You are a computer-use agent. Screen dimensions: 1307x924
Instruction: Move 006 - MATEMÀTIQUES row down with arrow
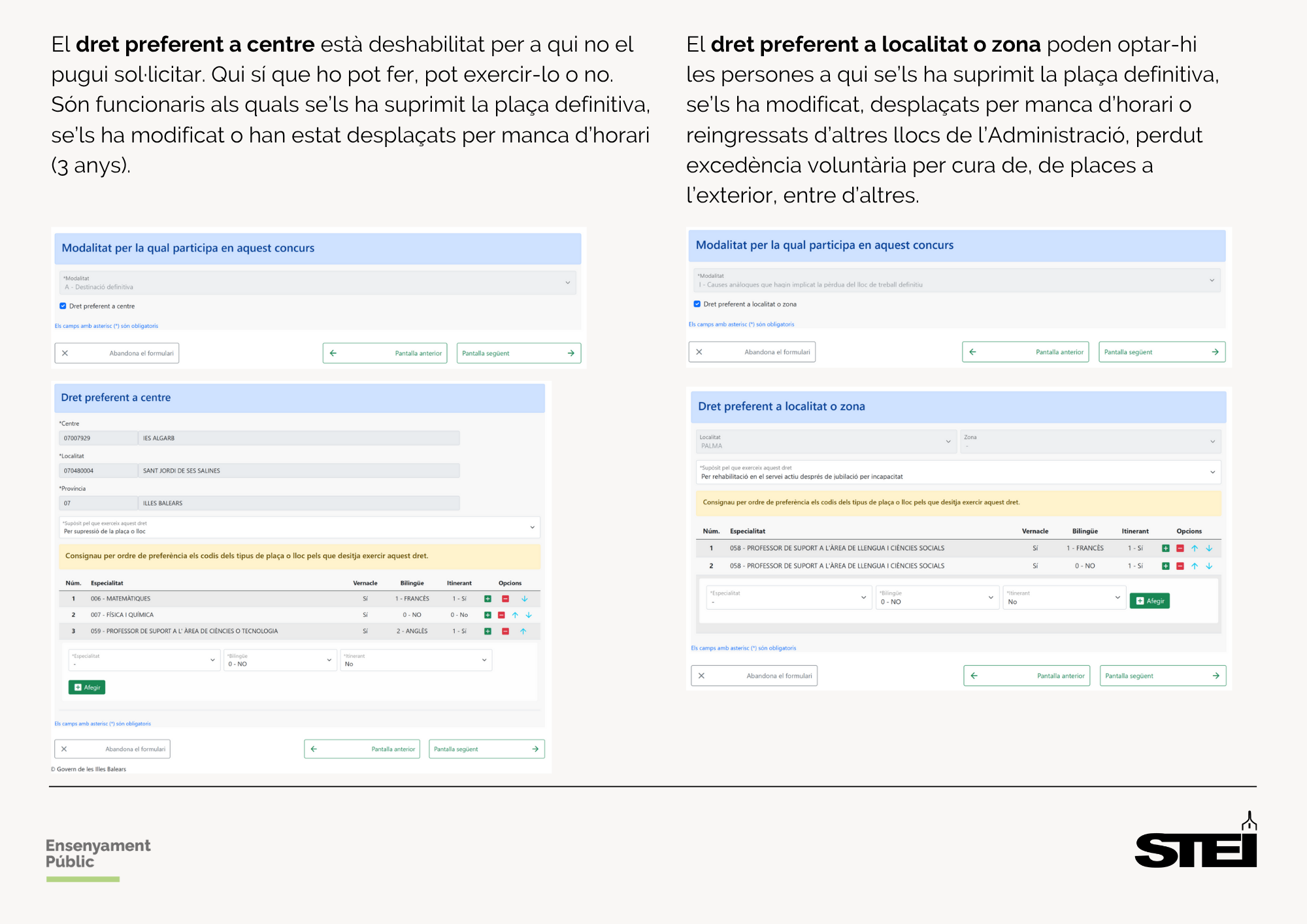pos(524,599)
